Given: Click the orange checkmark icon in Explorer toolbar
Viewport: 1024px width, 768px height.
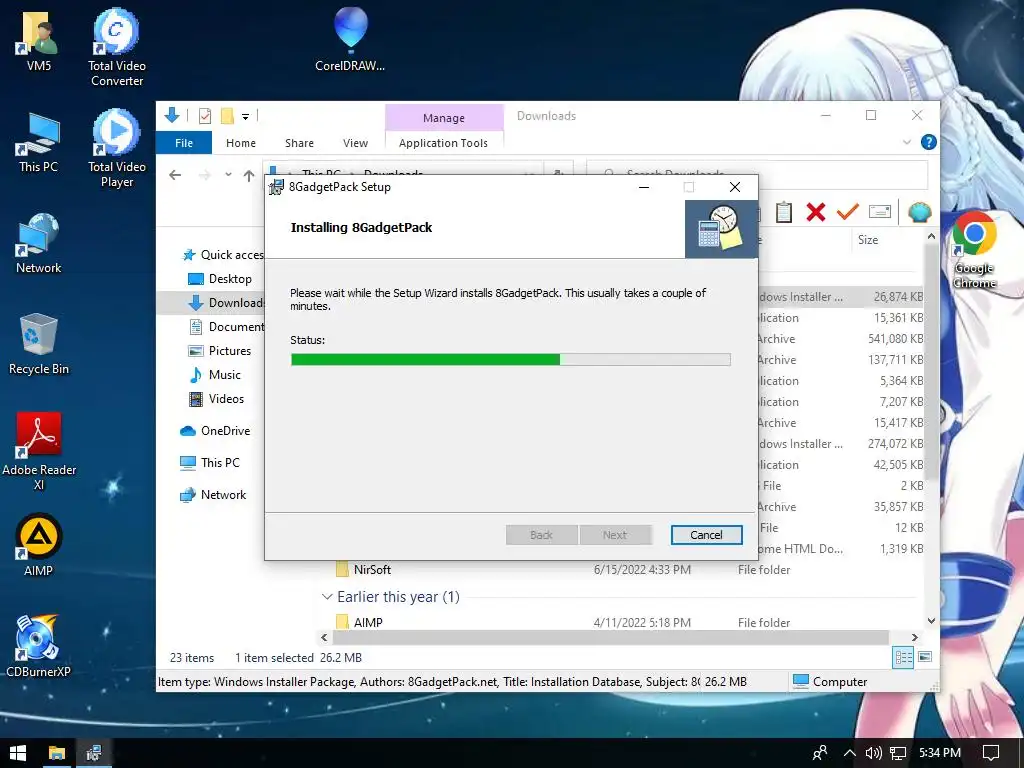Looking at the screenshot, I should pos(848,212).
